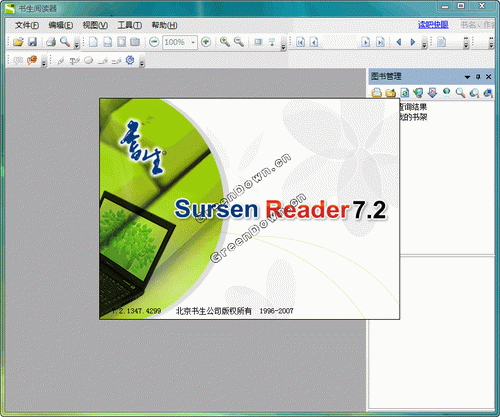Image resolution: width=500 pixels, height=417 pixels.
Task: Click the globe icon in 图书管理 toolbar
Action: point(446,92)
